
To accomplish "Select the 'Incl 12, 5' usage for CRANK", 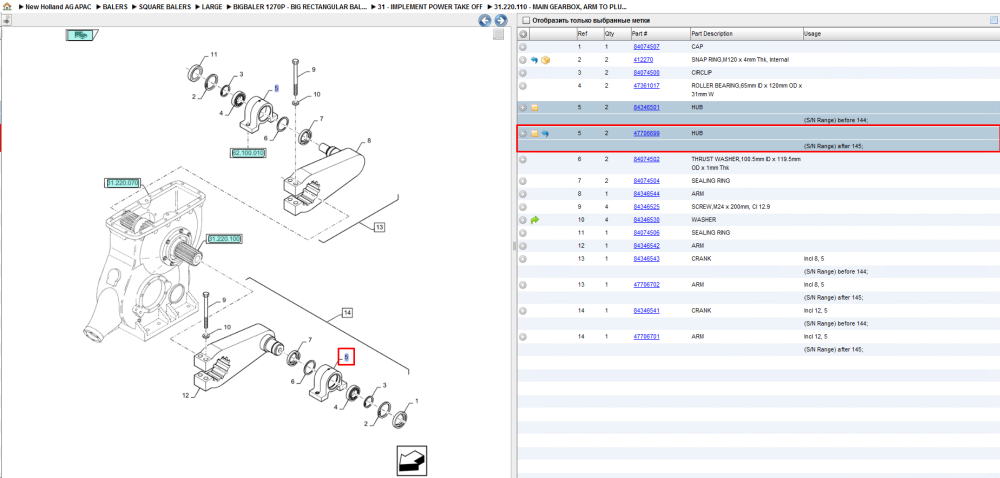I will point(817,311).
